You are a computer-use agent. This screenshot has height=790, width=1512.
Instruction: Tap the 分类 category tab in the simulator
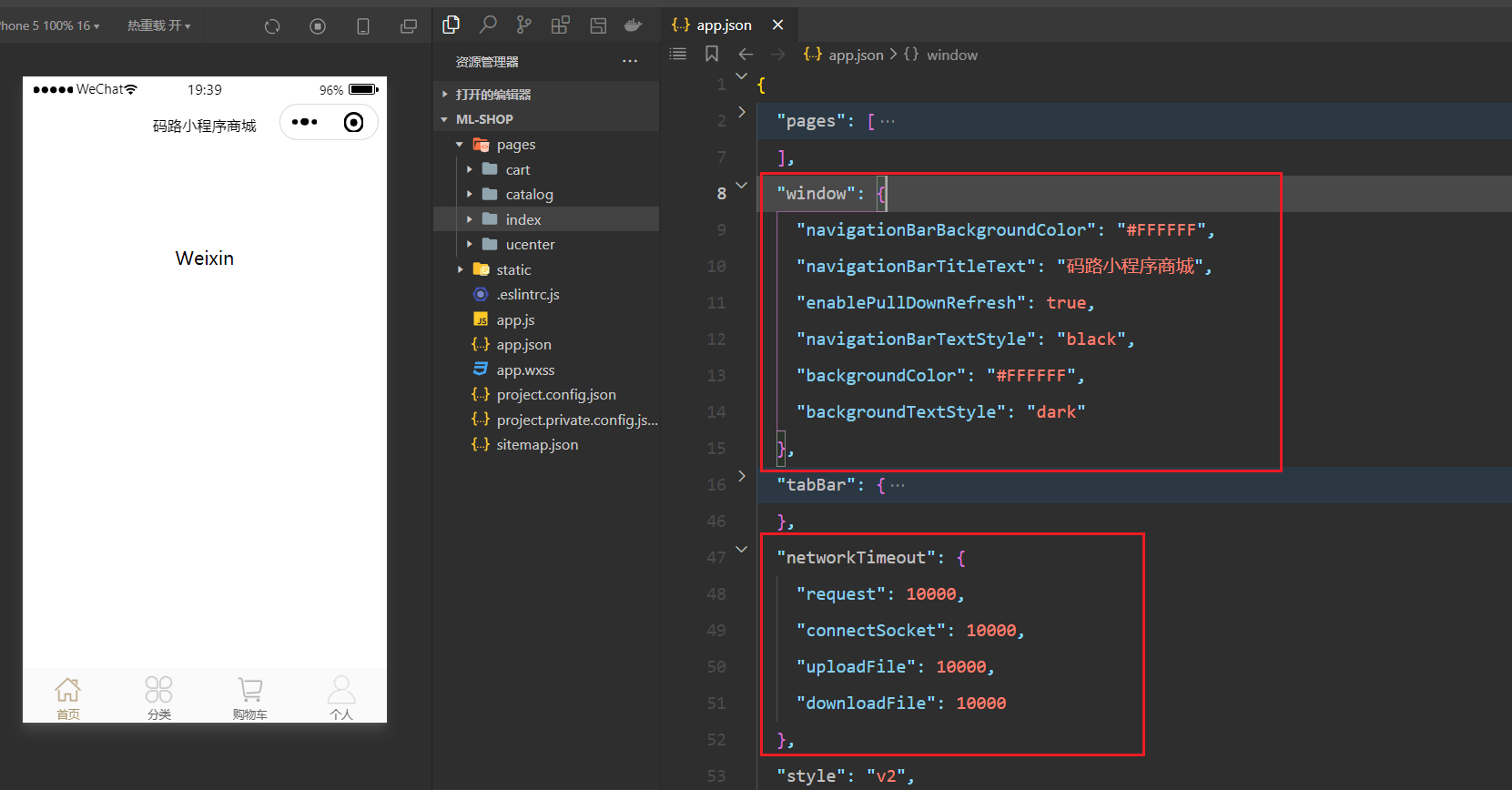coord(159,698)
